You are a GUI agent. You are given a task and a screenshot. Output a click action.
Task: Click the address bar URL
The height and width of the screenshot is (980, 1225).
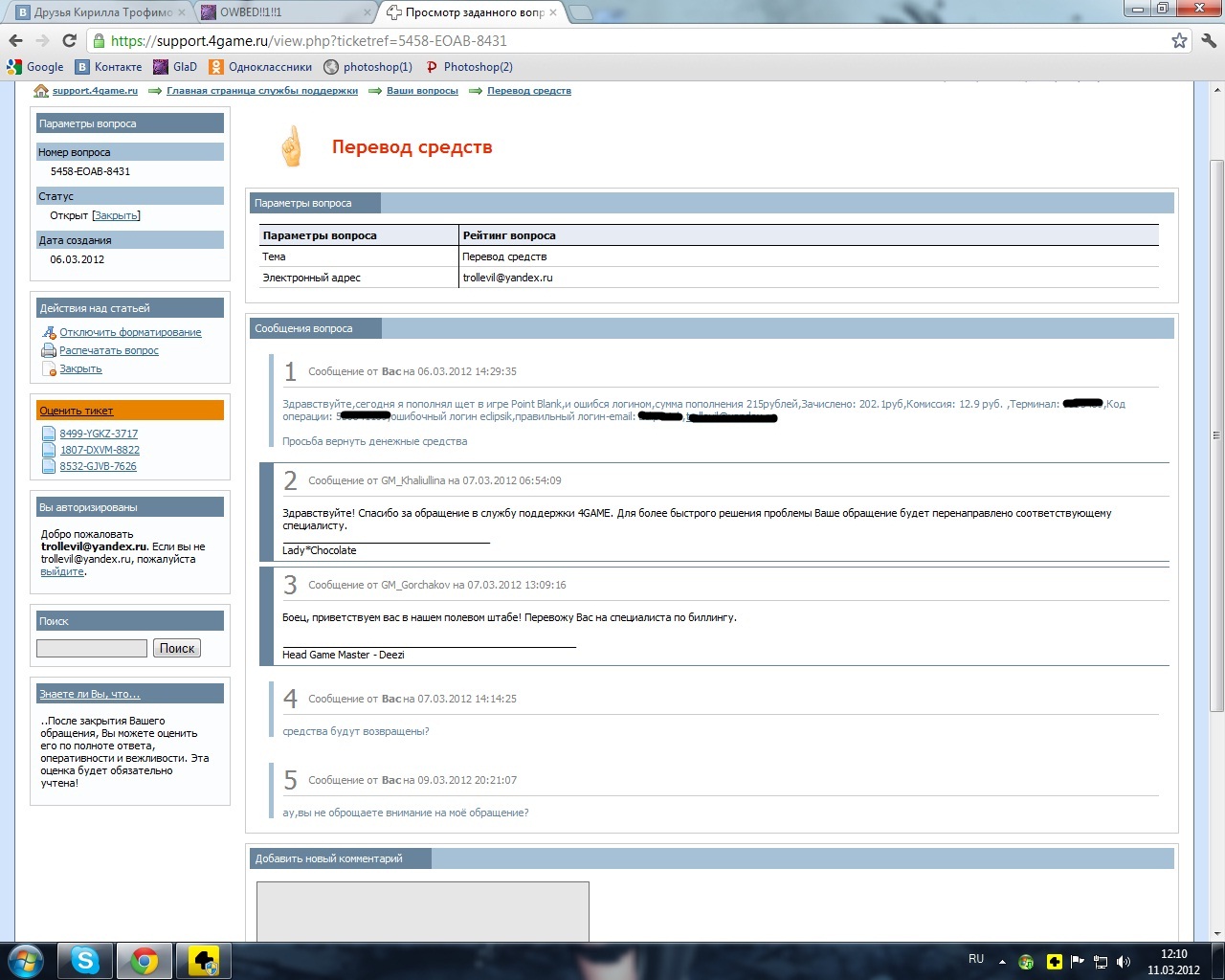click(309, 41)
